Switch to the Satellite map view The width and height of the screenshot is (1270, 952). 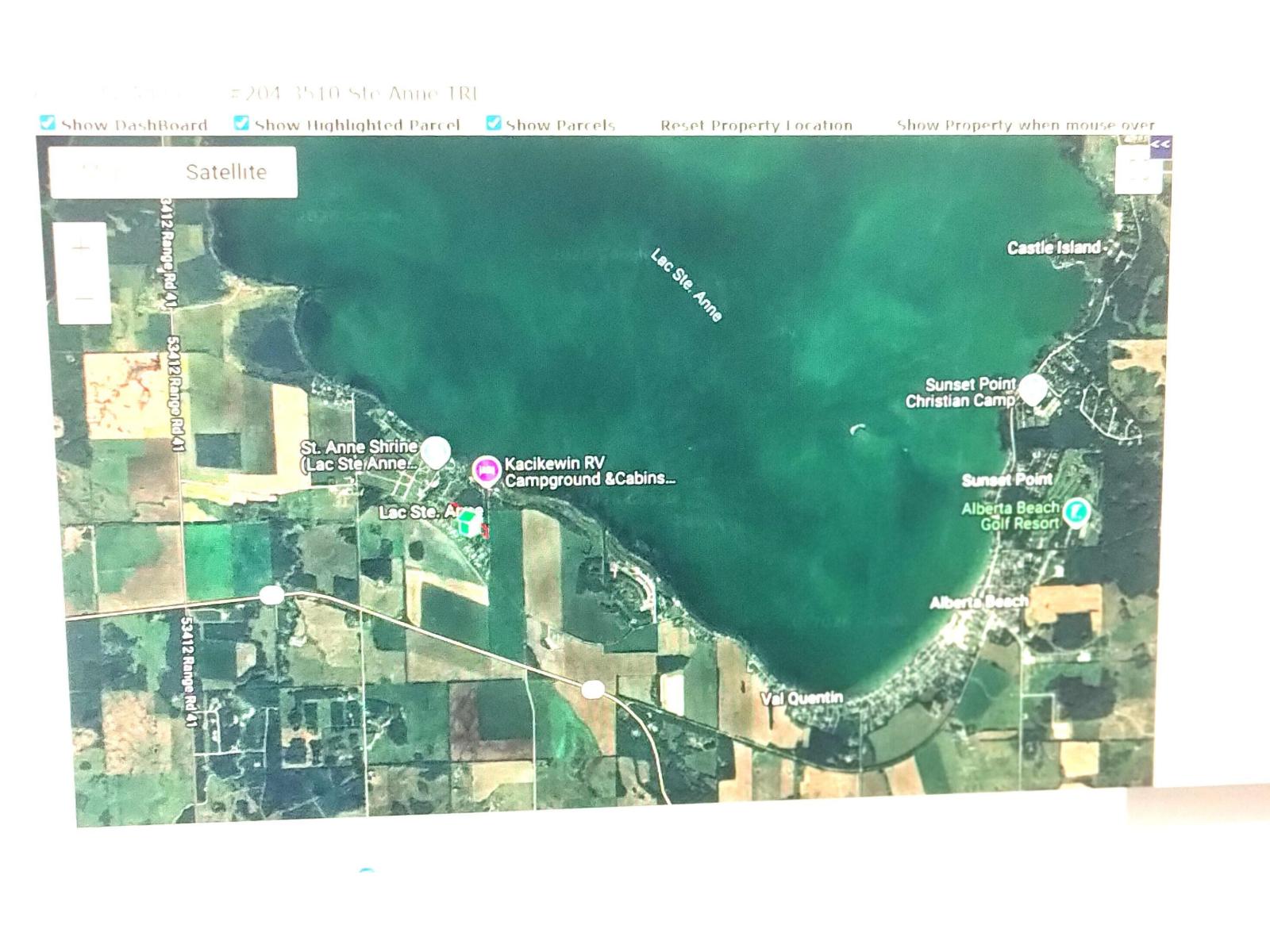[x=226, y=172]
